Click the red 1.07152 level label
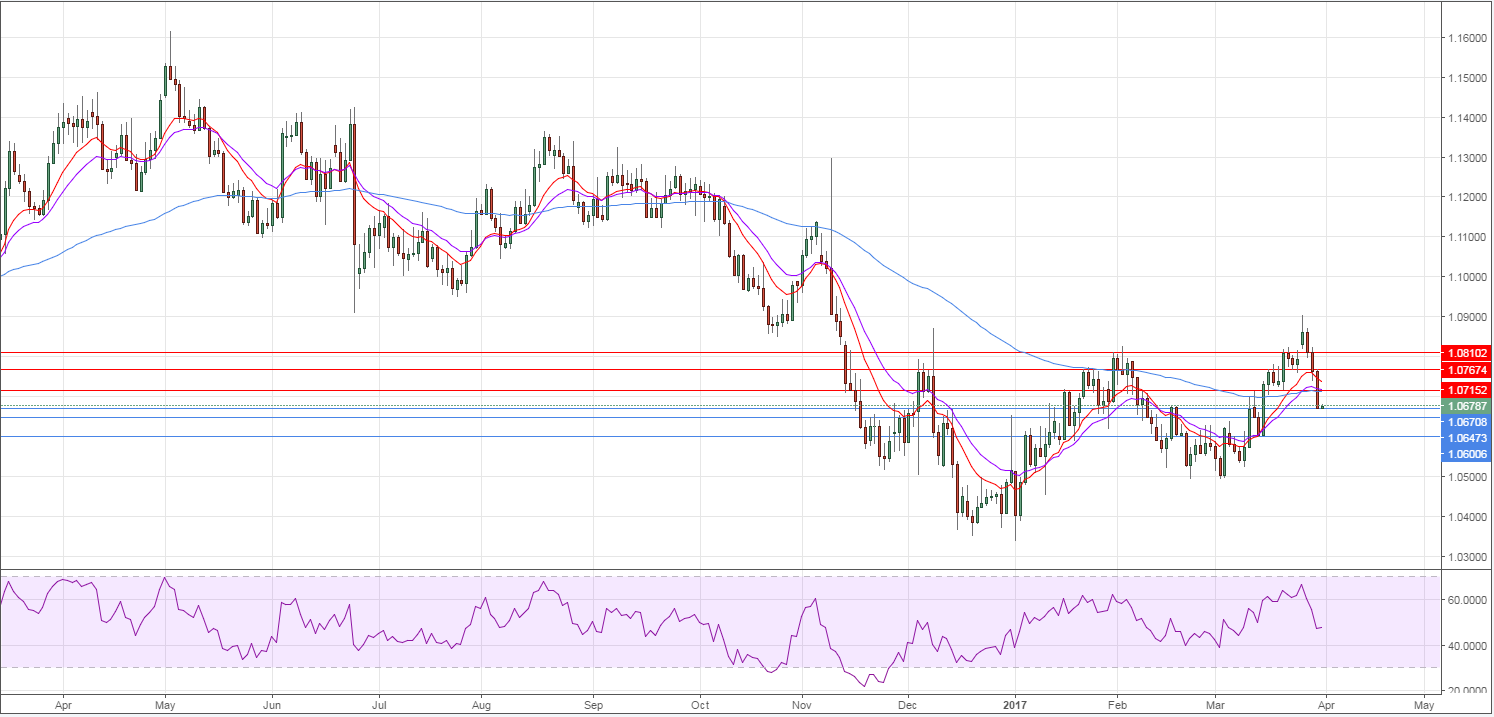The height and width of the screenshot is (717, 1494). click(x=1467, y=390)
